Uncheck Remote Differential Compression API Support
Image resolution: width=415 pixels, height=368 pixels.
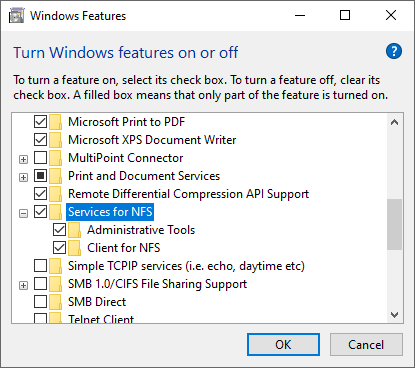point(40,194)
